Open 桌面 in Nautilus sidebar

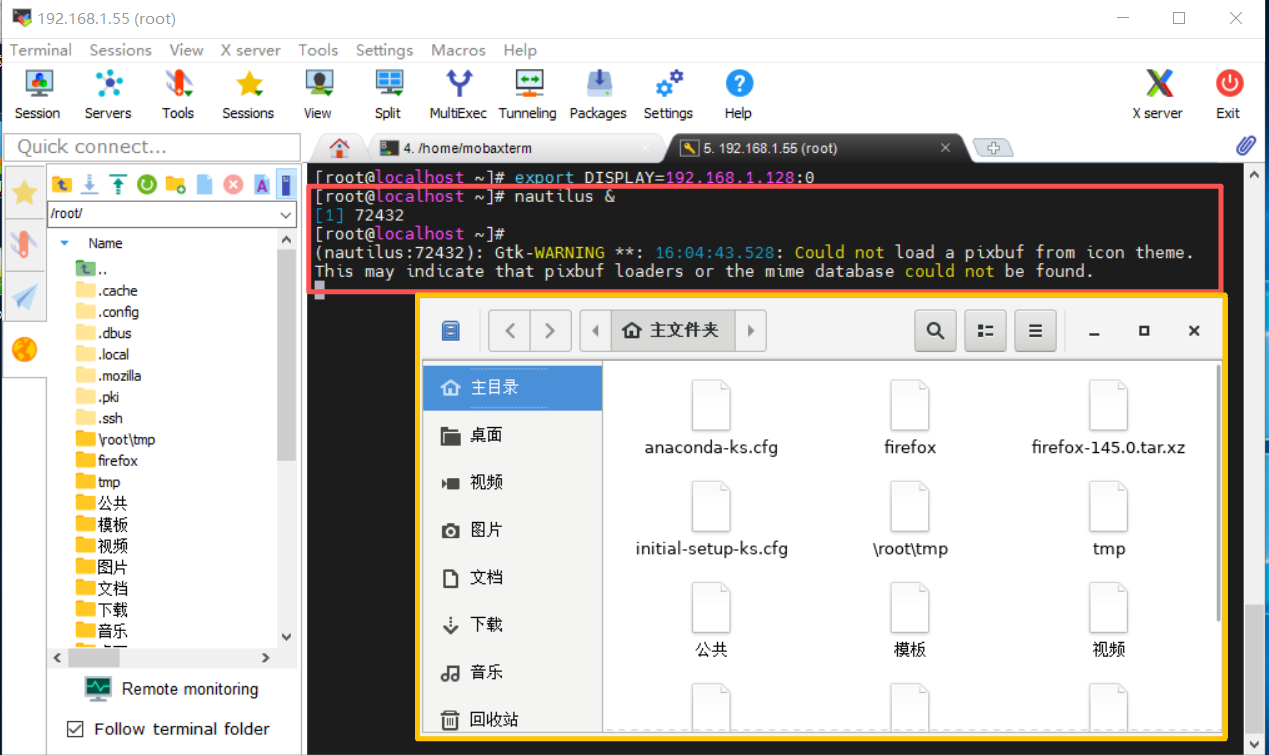point(512,435)
